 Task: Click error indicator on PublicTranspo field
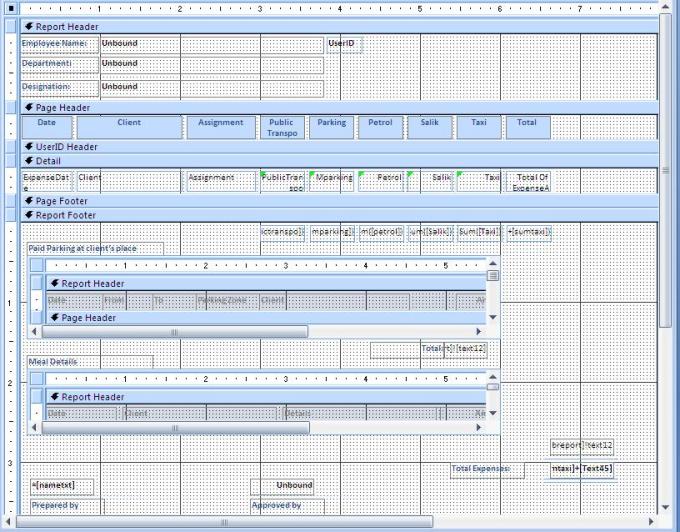[263, 174]
